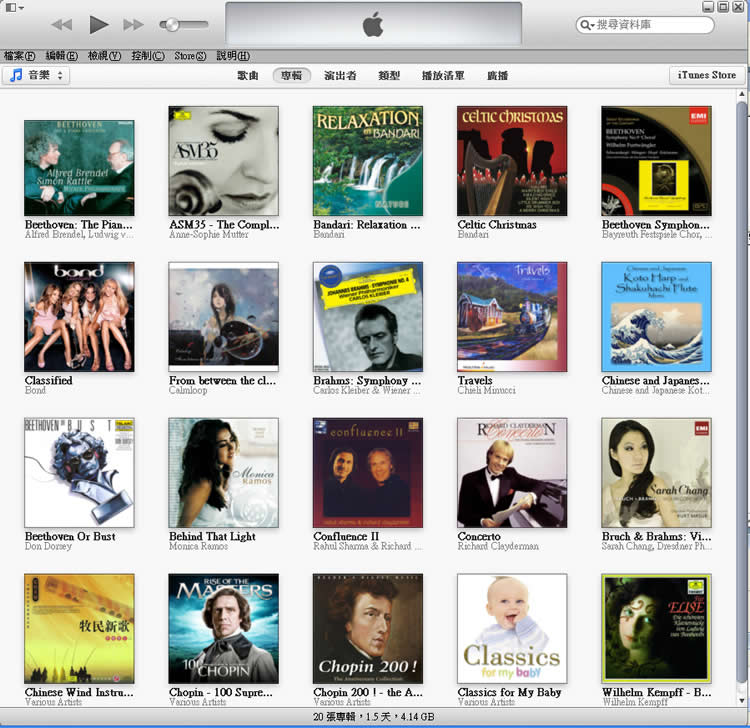Switch to the 廣播 tab
Image resolution: width=750 pixels, height=728 pixels.
click(x=497, y=76)
